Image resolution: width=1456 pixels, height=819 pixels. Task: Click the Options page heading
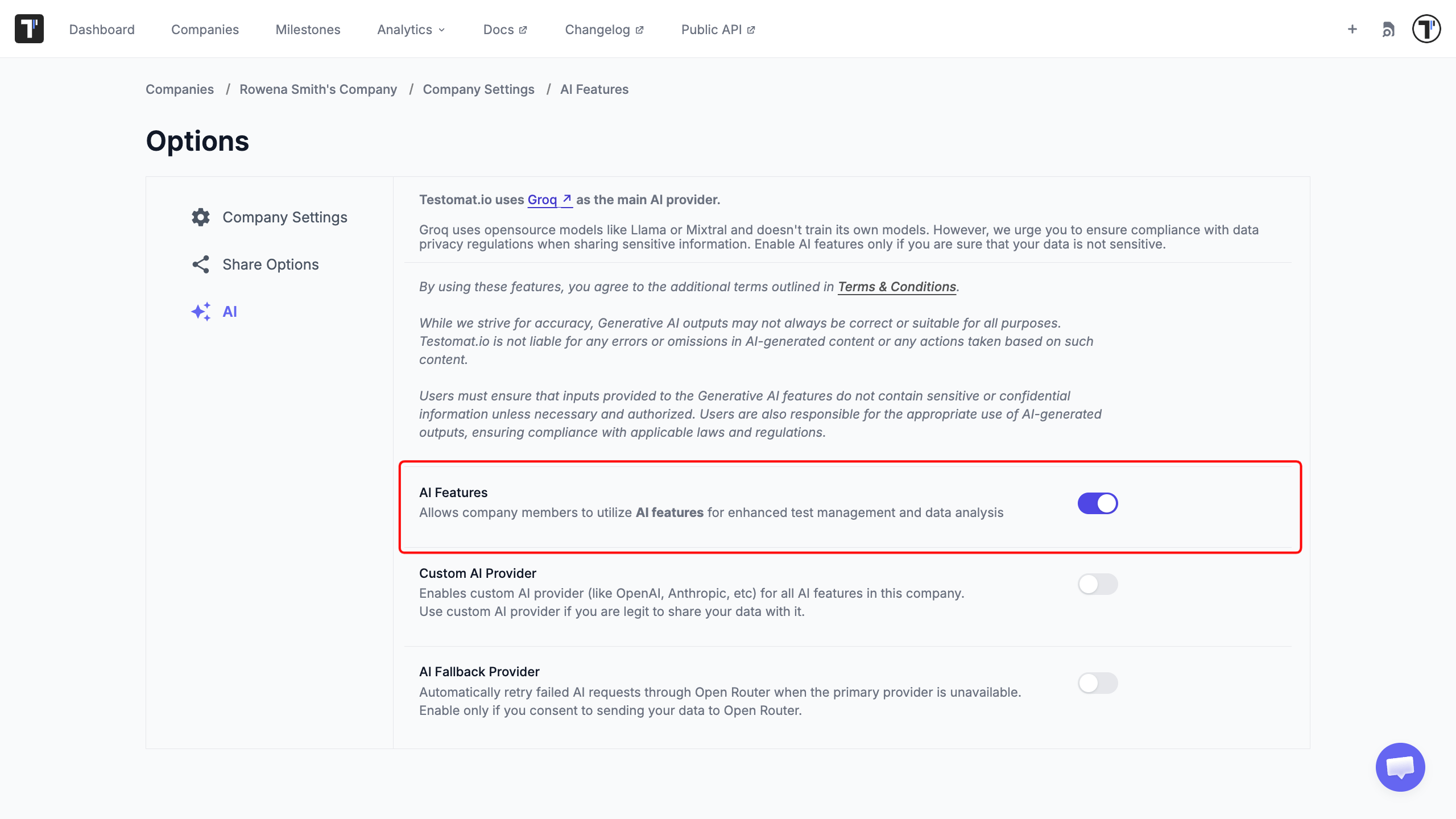[x=197, y=141]
